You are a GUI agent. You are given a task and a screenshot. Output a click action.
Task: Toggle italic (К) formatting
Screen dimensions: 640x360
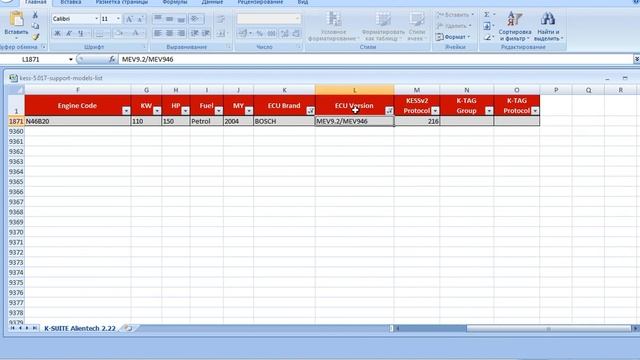click(69, 33)
